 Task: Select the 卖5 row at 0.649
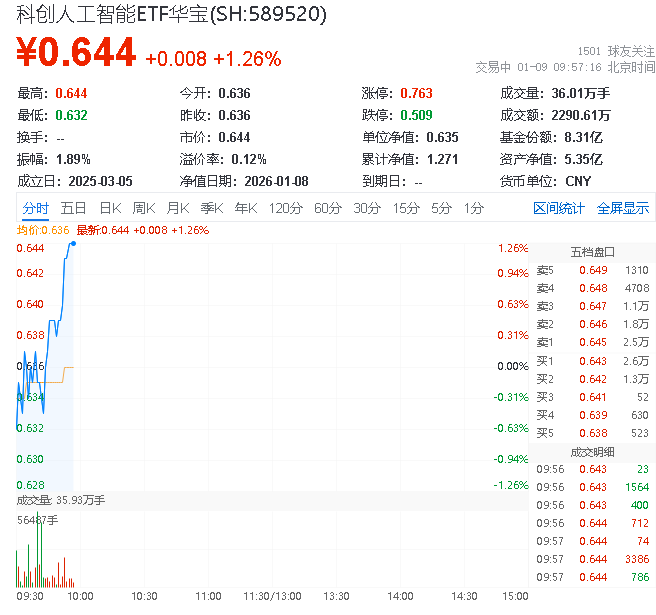pyautogui.click(x=592, y=270)
